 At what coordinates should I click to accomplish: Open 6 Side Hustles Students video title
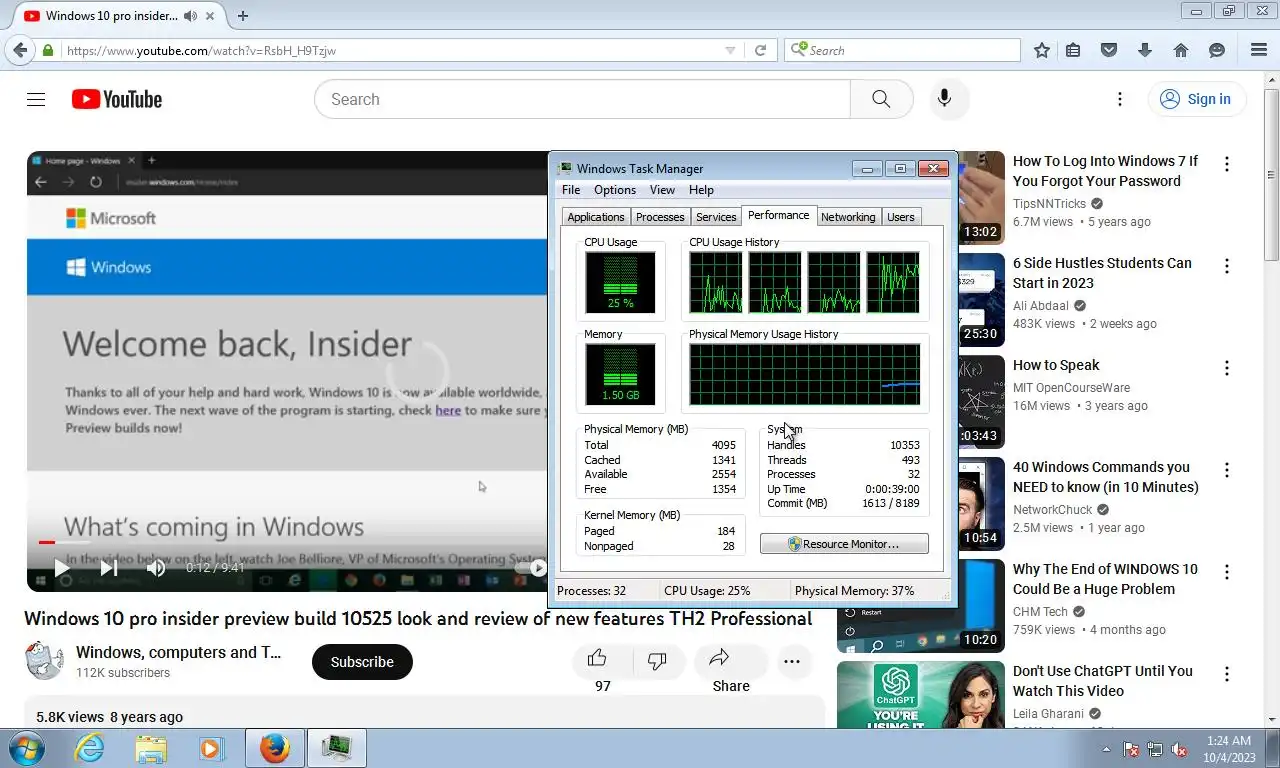point(1102,273)
